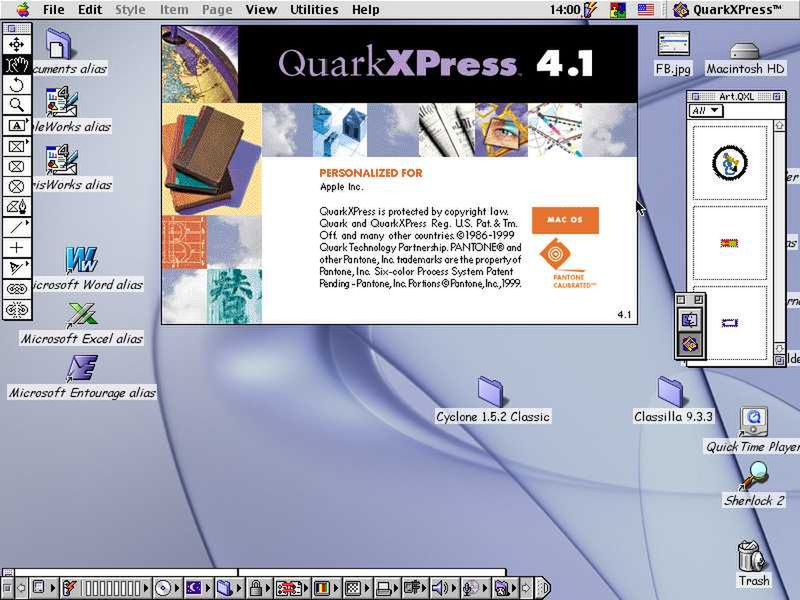Open the Sound Volume speaker module
Viewport: 800px width, 600px height.
point(444,588)
